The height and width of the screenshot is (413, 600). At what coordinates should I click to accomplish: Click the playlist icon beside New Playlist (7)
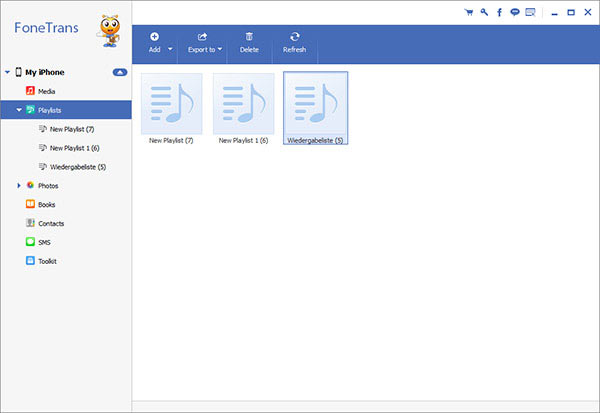43,129
